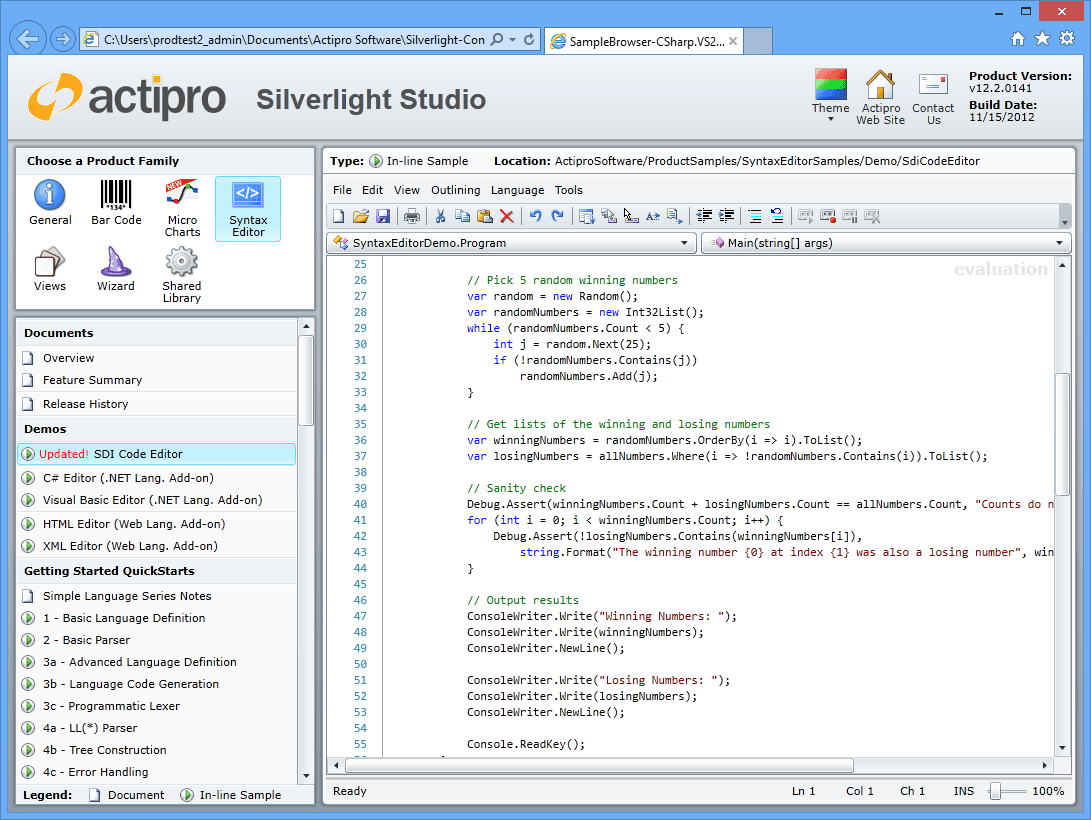
Task: Select the Views product family
Action: tap(50, 269)
